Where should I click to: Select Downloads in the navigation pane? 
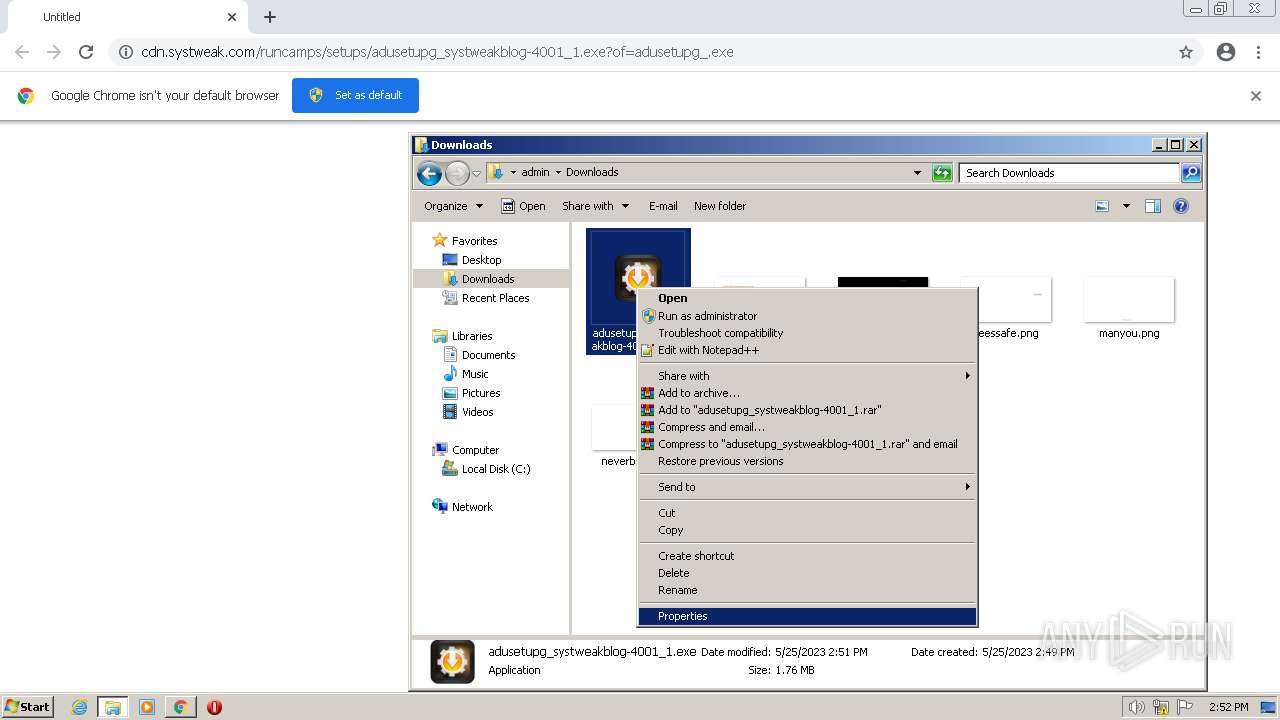tap(479, 279)
